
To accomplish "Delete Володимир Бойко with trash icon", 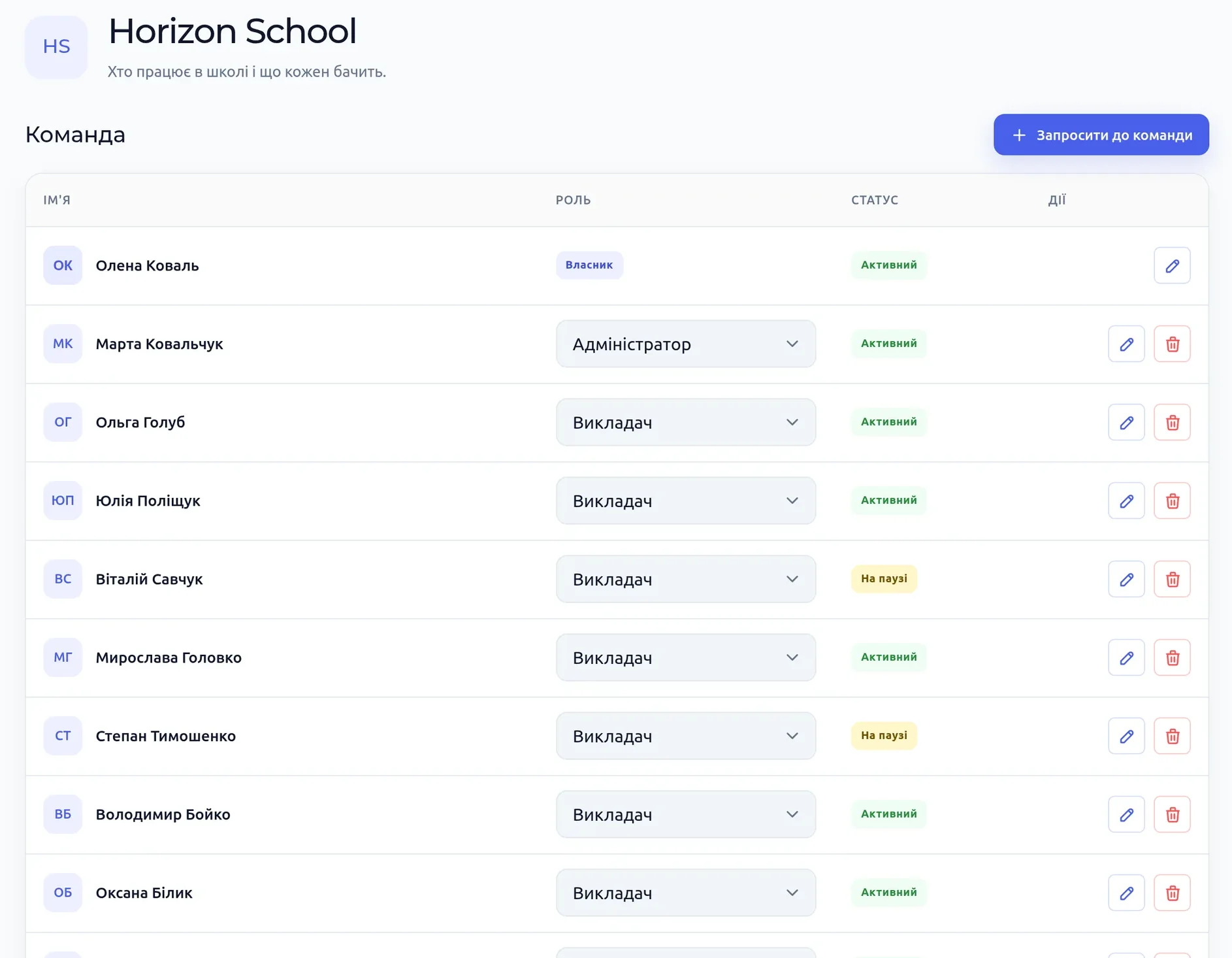I will coord(1172,814).
